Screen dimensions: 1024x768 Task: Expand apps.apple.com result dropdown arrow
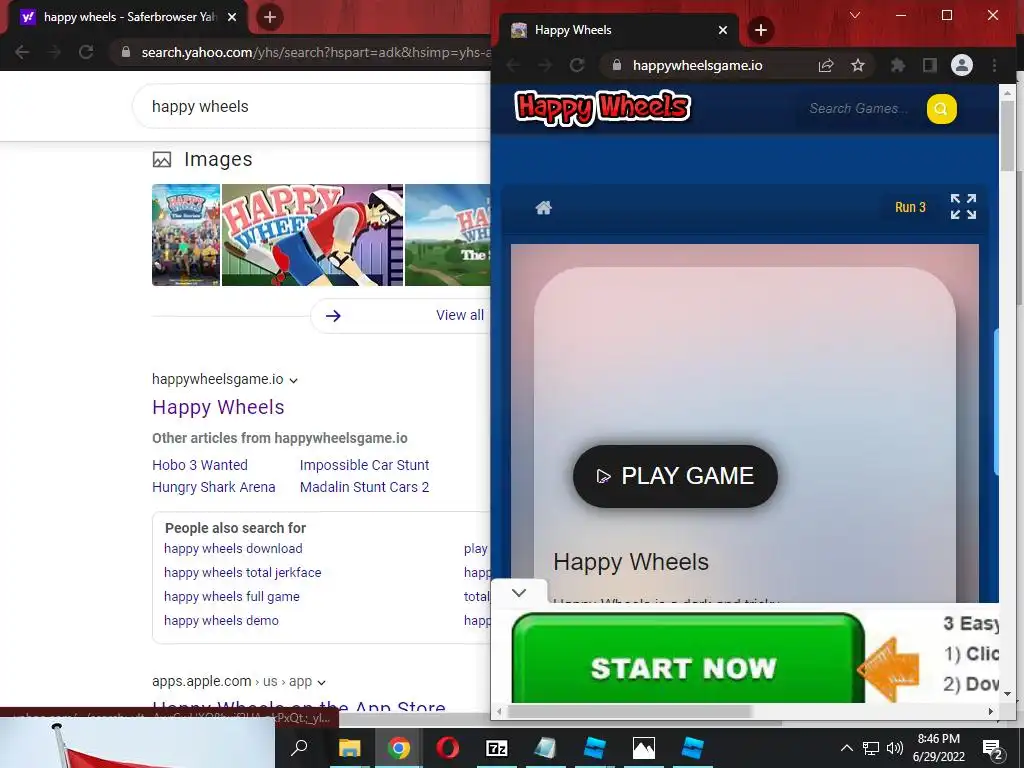321,682
